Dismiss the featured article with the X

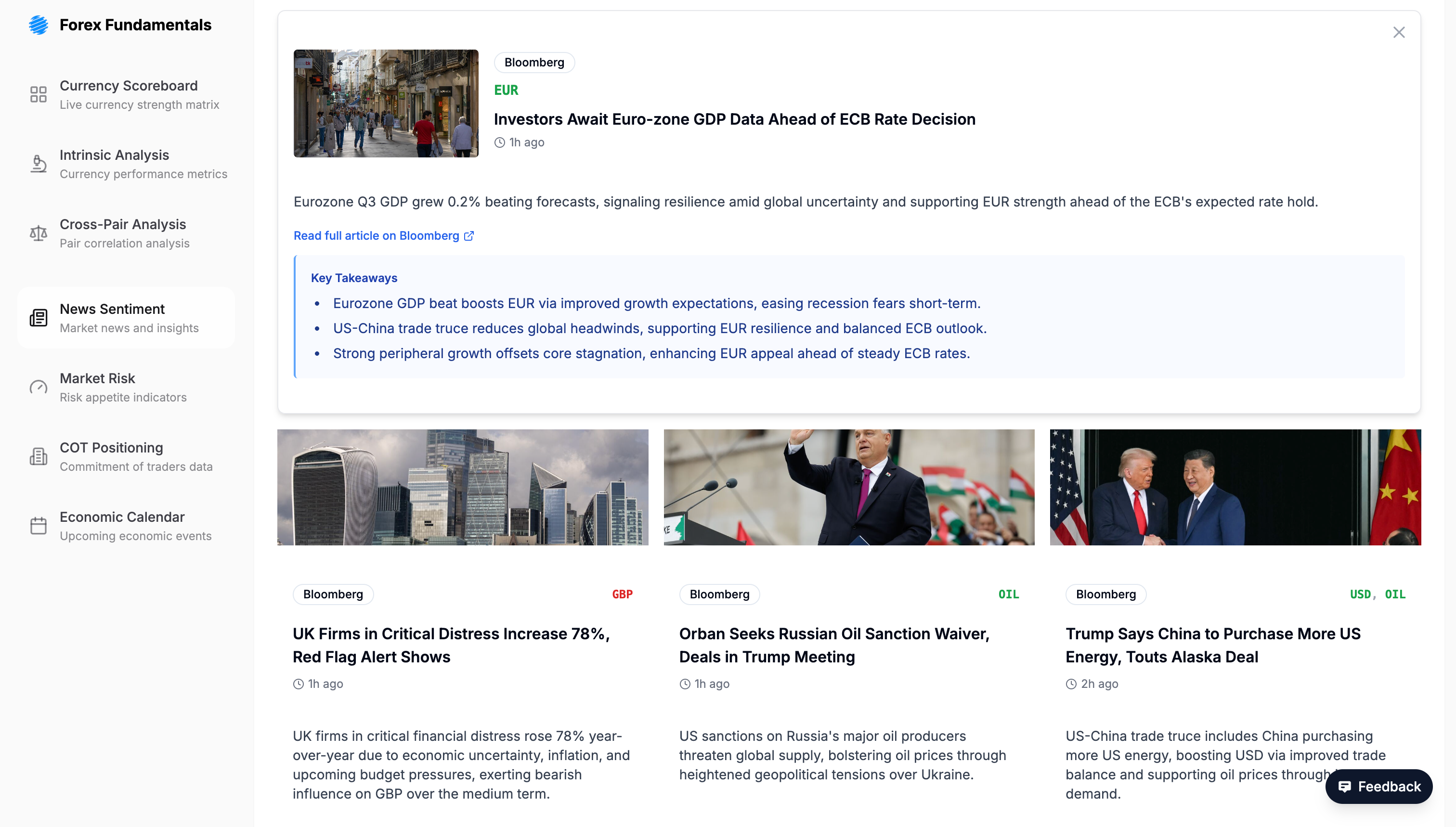[x=1399, y=32]
